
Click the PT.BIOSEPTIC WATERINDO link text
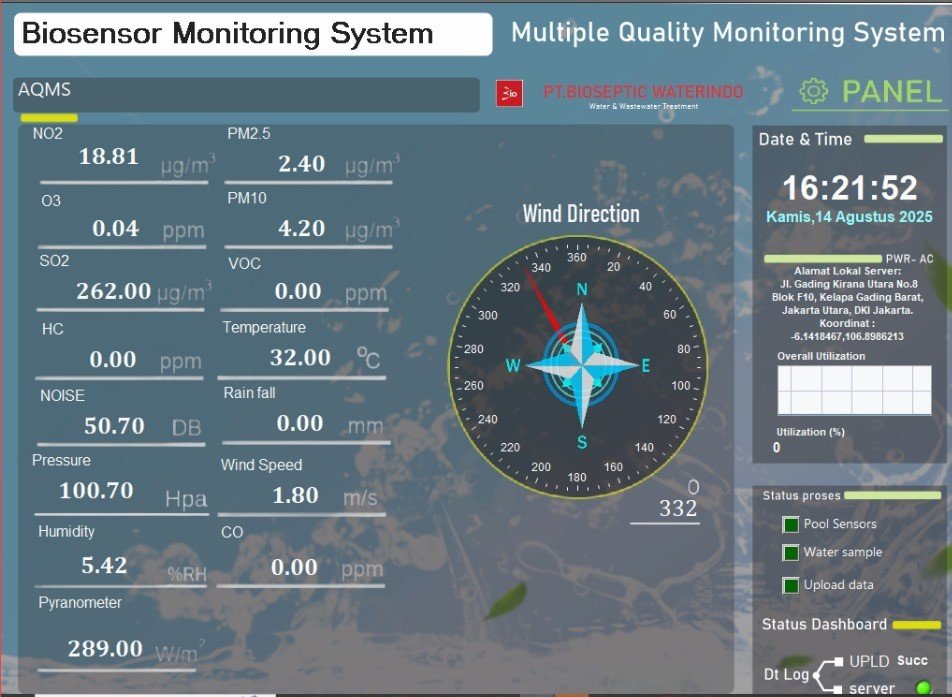[x=643, y=91]
